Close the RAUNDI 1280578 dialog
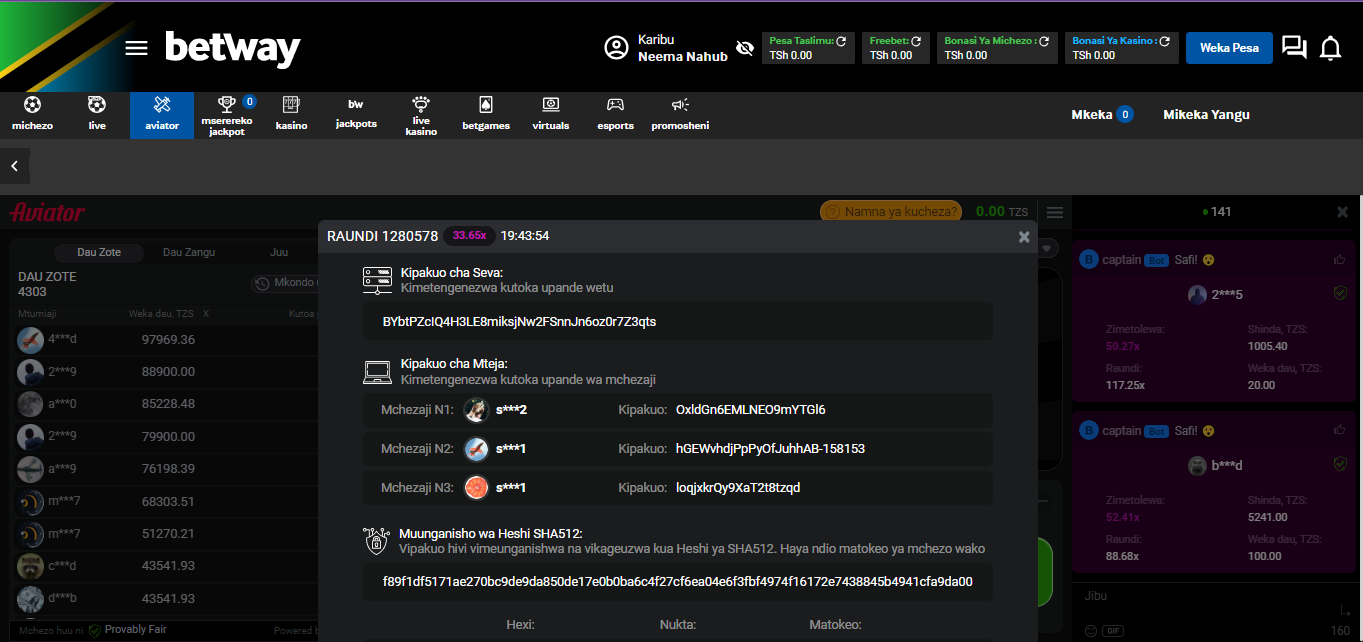Viewport: 1363px width, 642px height. (x=1024, y=237)
